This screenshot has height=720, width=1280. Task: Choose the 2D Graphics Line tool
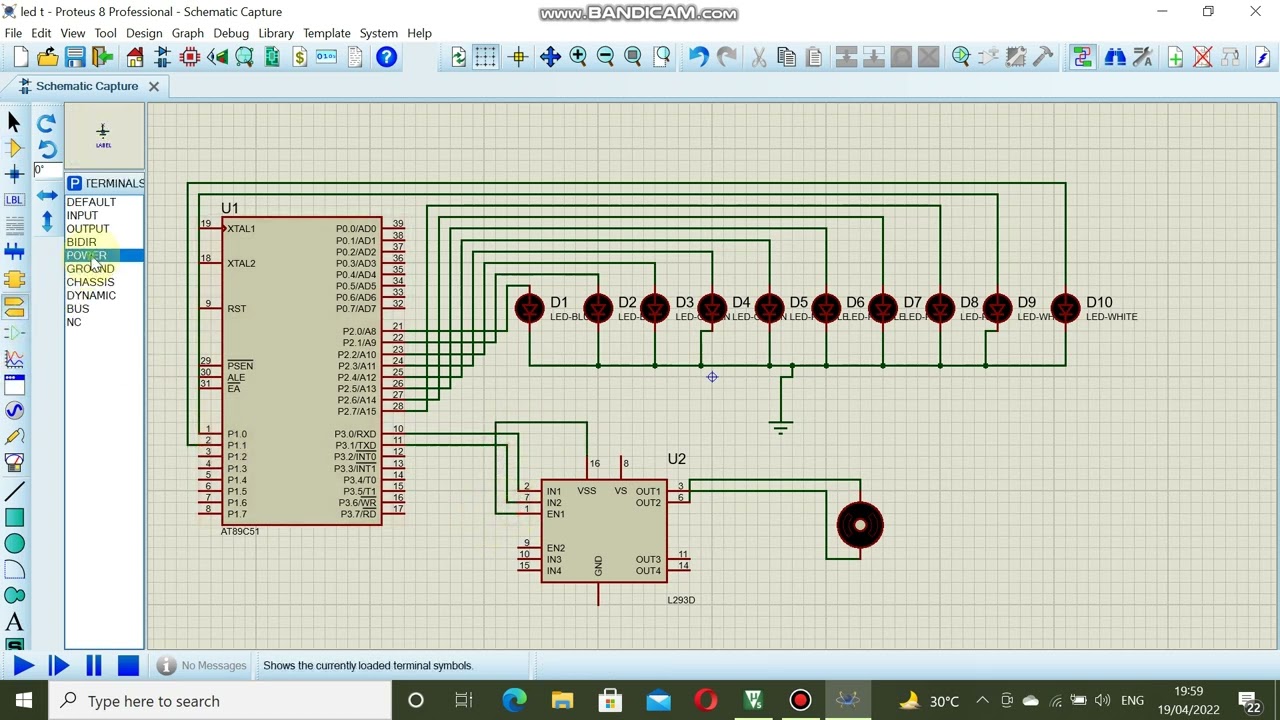pyautogui.click(x=14, y=491)
